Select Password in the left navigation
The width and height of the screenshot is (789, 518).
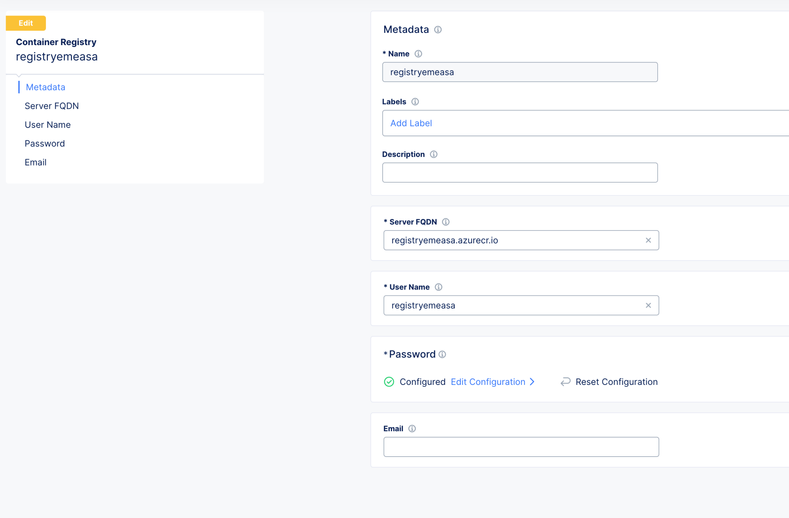pyautogui.click(x=45, y=144)
